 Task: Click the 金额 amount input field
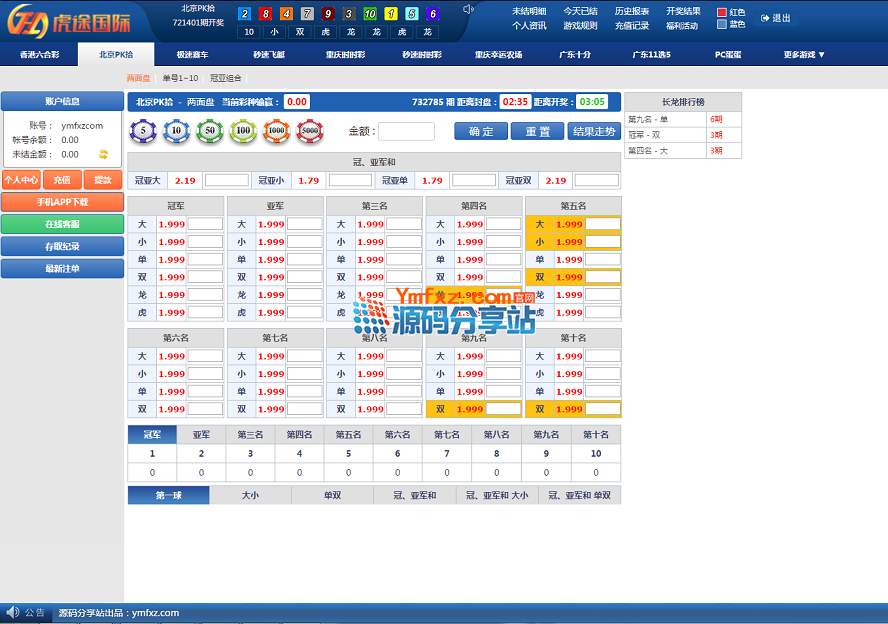coord(406,131)
